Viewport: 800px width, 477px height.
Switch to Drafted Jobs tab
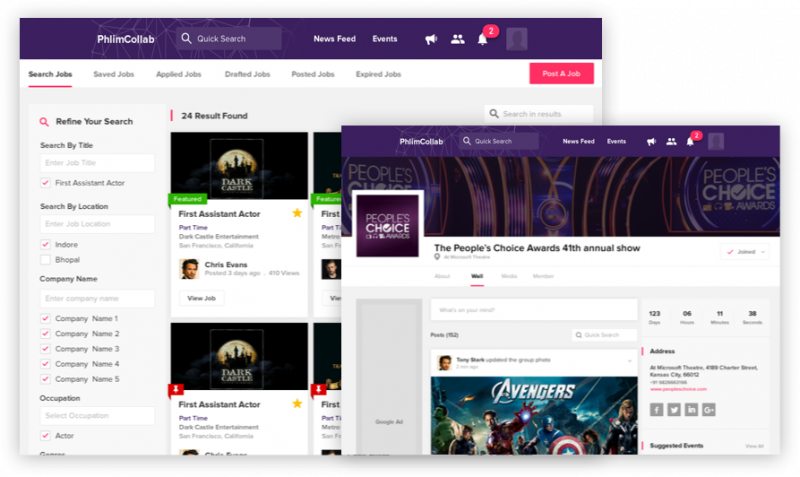tap(247, 74)
